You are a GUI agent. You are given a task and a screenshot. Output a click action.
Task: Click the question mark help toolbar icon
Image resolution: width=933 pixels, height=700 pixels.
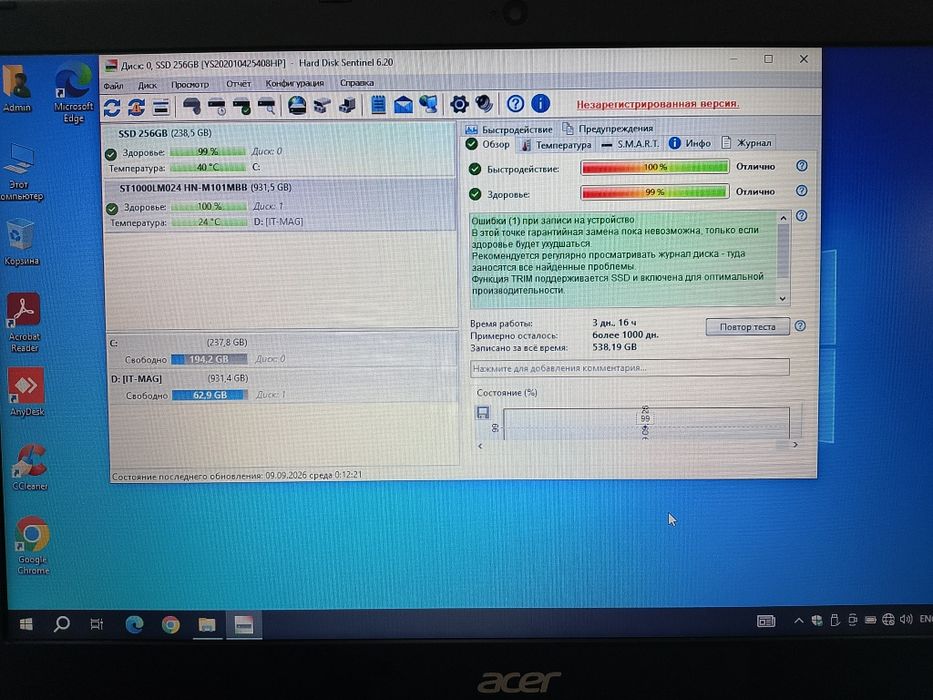click(515, 104)
